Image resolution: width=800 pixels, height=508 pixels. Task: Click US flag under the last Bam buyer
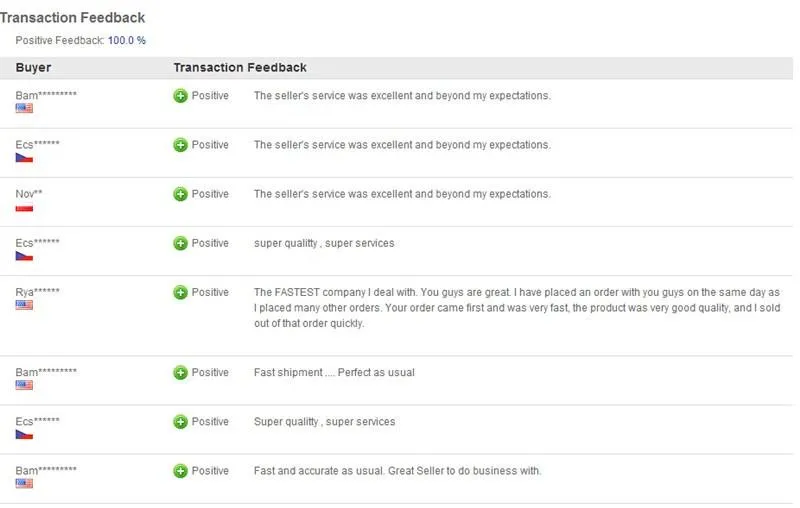pos(24,484)
